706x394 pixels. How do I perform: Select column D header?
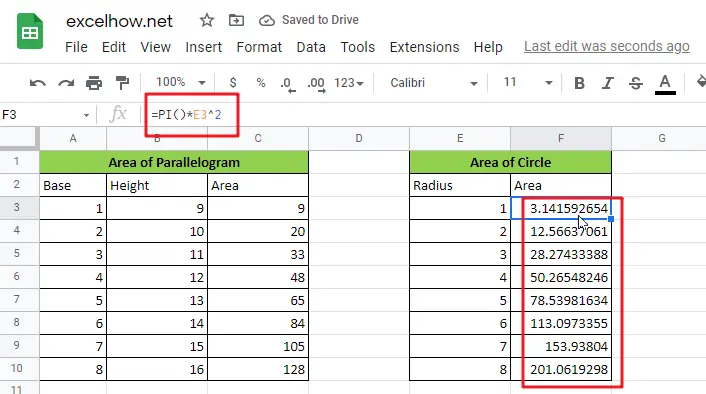(x=359, y=139)
